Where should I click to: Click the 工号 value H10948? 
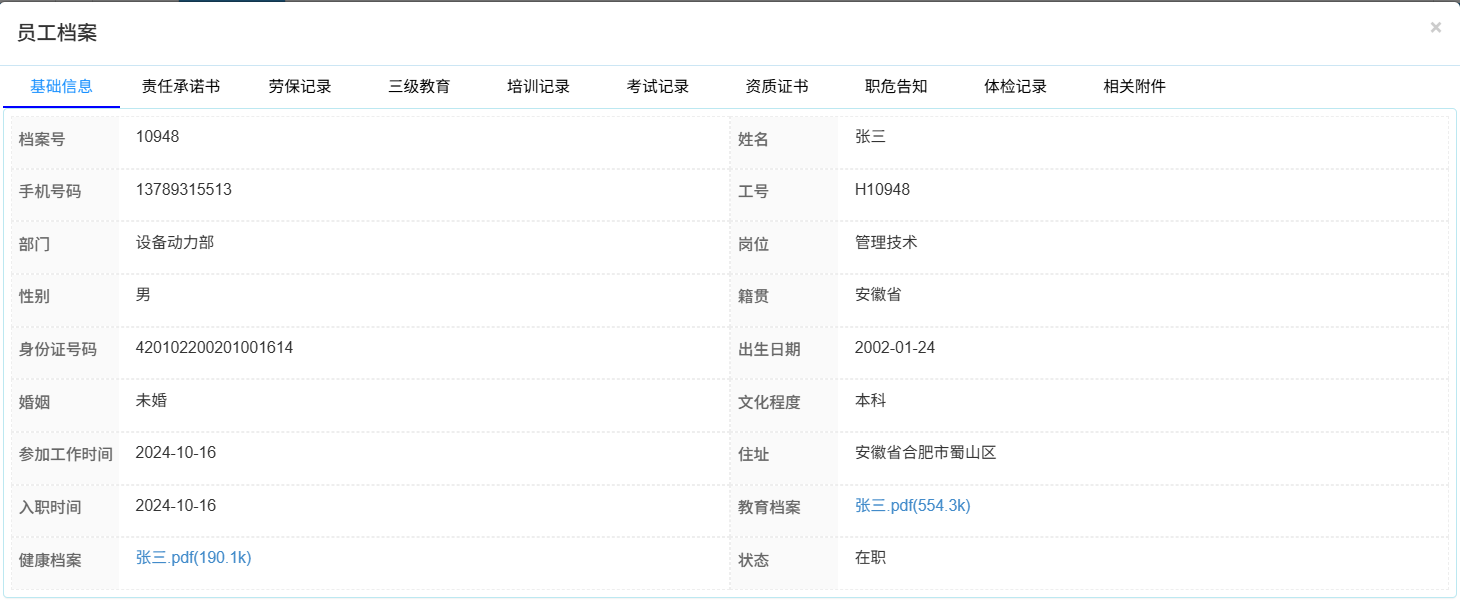[x=884, y=190]
